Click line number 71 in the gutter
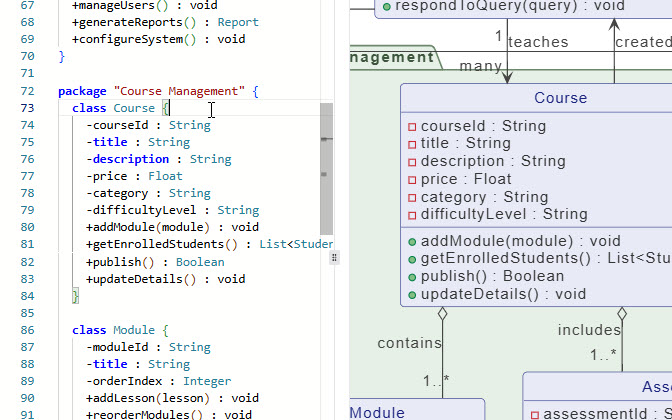 tap(27, 73)
